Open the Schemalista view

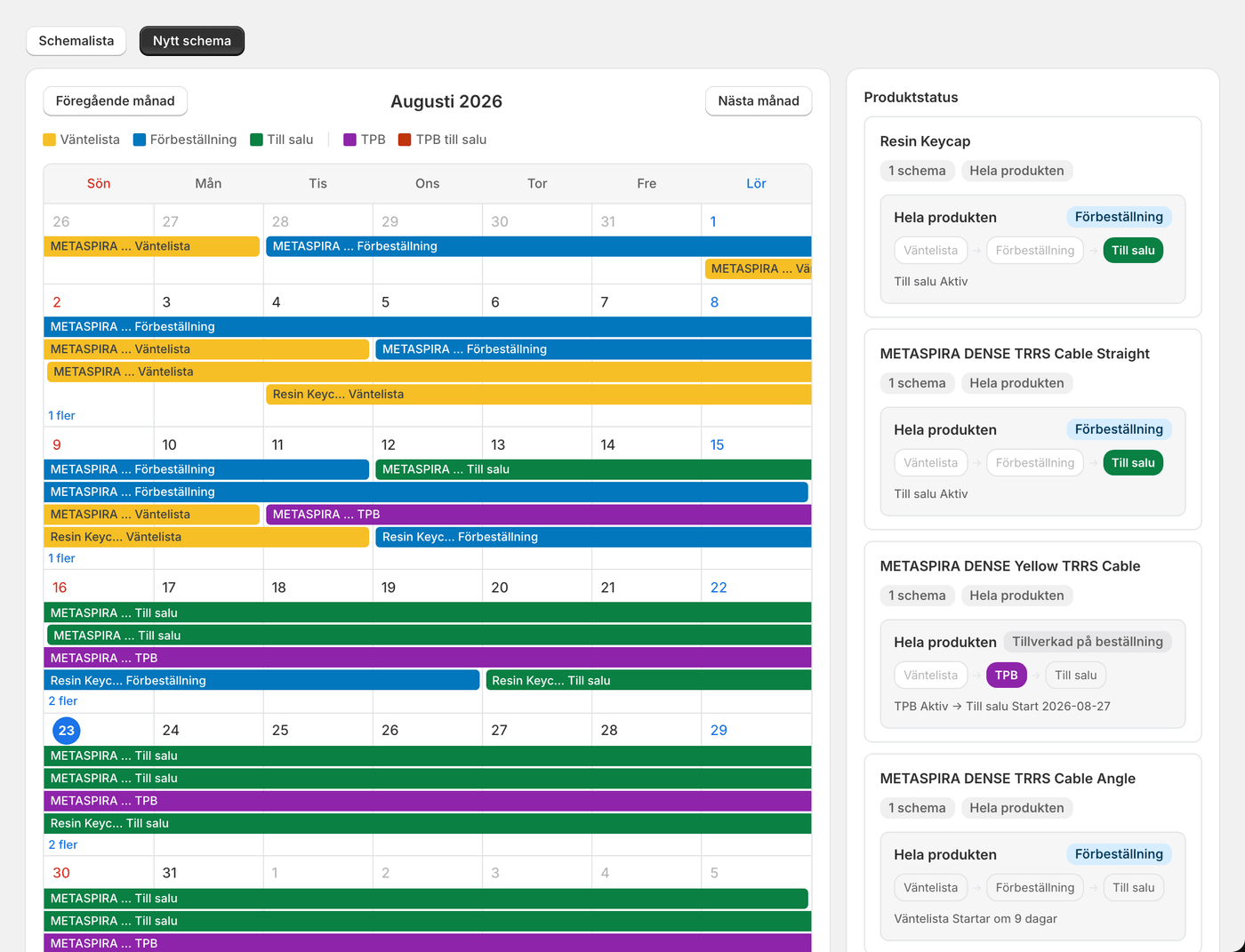point(76,41)
